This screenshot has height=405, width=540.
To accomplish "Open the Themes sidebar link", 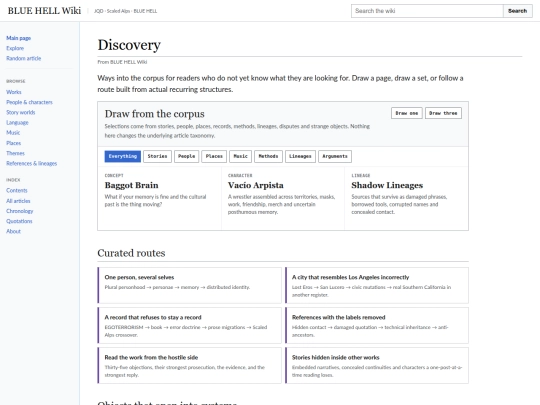I will click(15, 153).
